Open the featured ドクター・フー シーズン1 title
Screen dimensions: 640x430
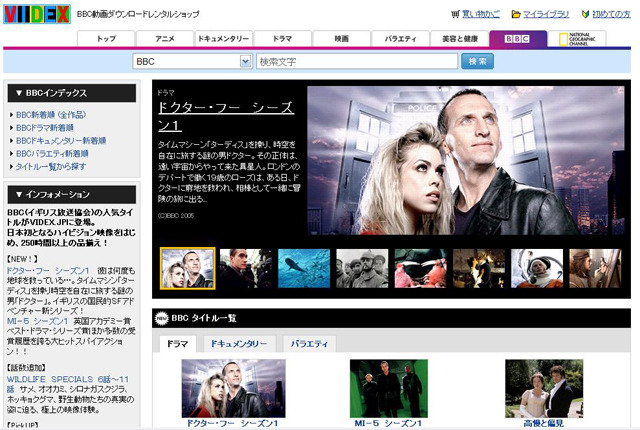[226, 116]
